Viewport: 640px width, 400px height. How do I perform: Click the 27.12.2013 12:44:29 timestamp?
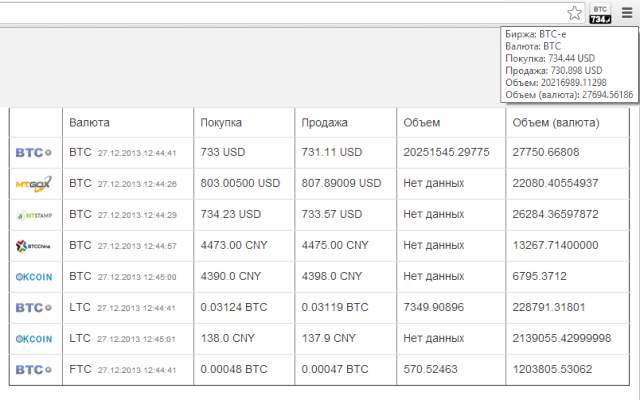click(x=137, y=215)
